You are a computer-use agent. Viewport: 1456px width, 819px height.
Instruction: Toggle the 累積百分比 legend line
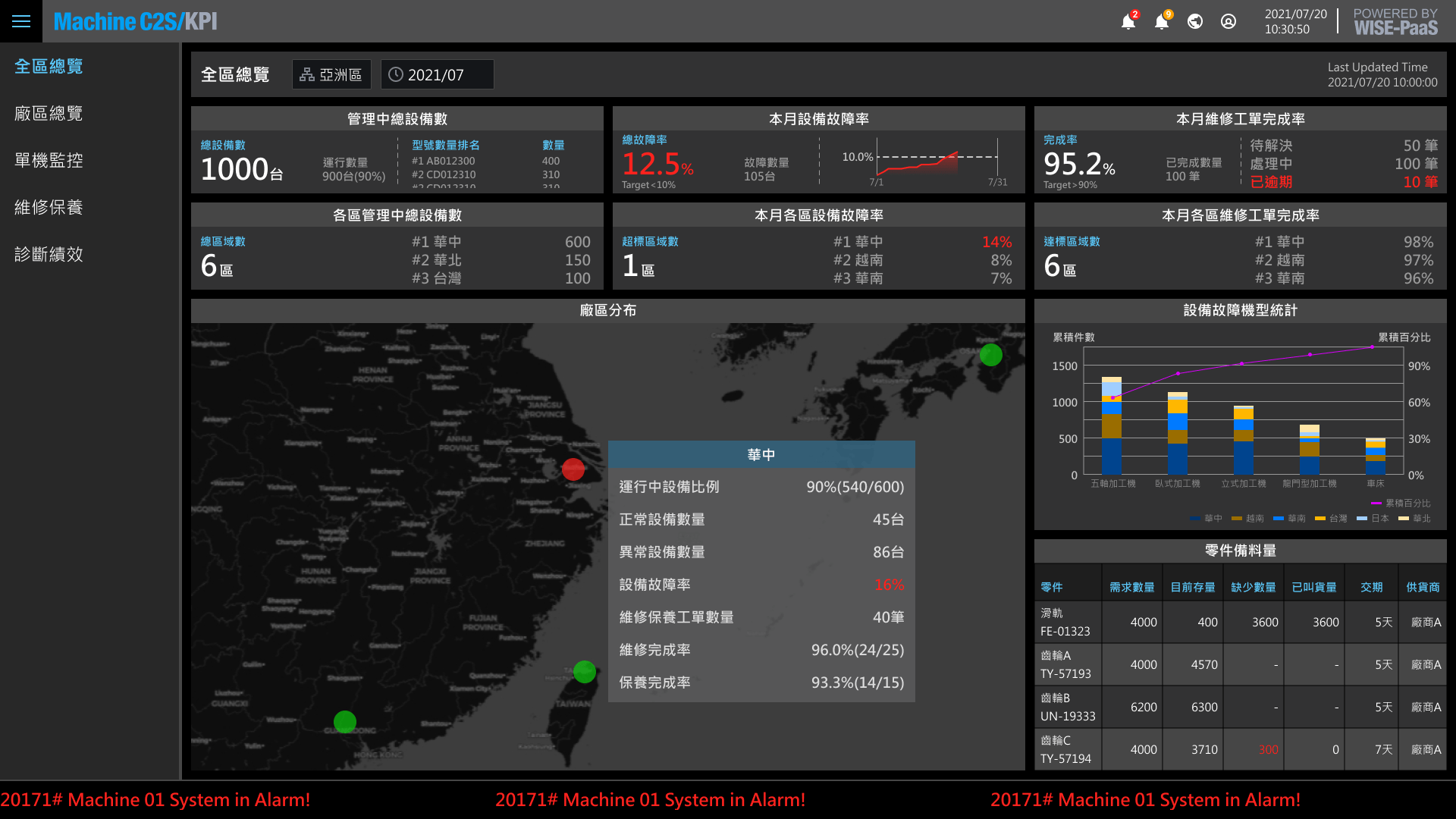tap(1401, 504)
